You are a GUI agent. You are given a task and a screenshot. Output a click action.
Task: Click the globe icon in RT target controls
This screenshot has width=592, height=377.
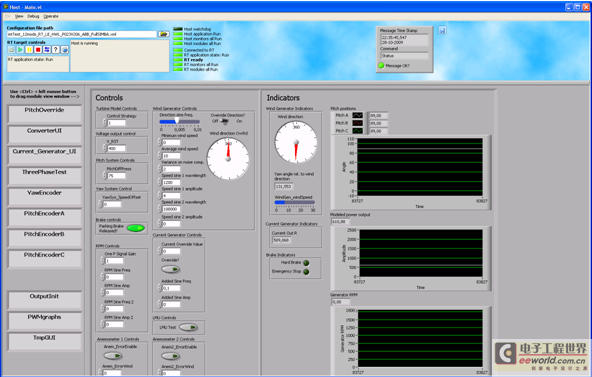65,49
